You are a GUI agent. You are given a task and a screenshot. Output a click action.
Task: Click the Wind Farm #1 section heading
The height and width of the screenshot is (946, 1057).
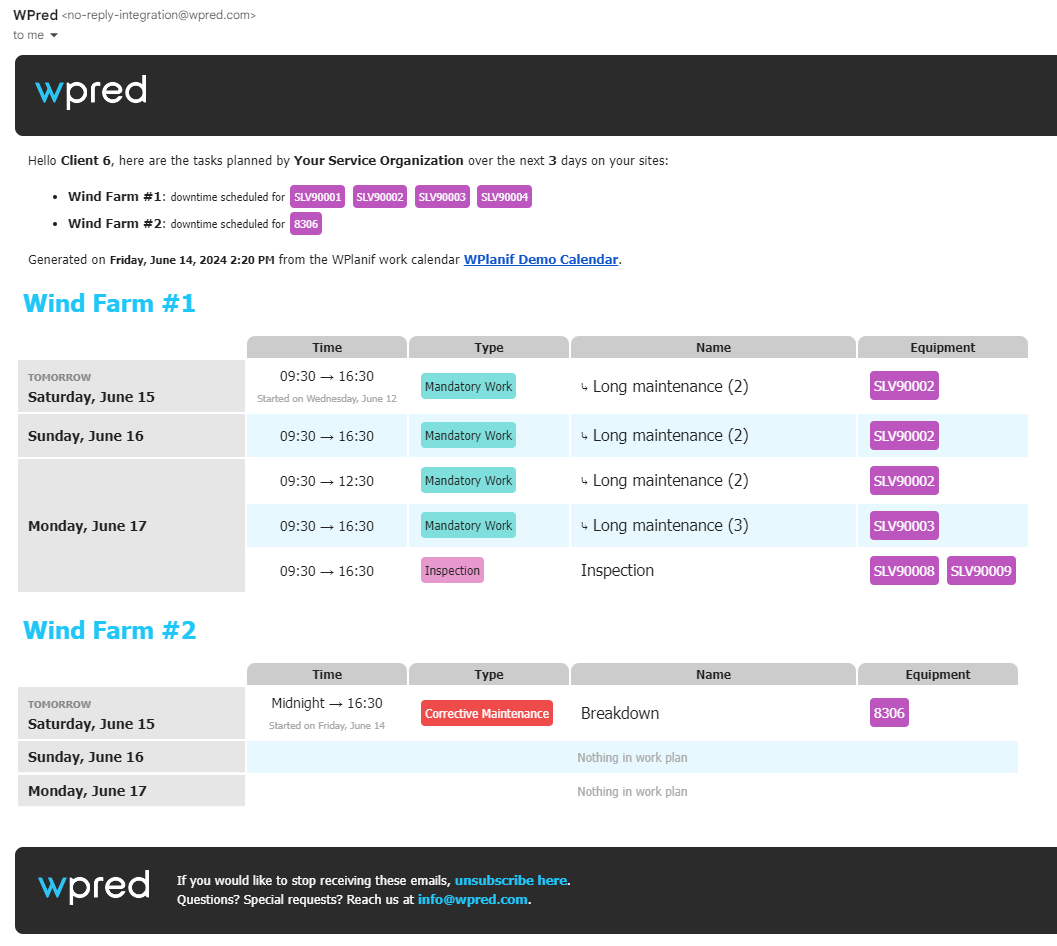click(109, 302)
